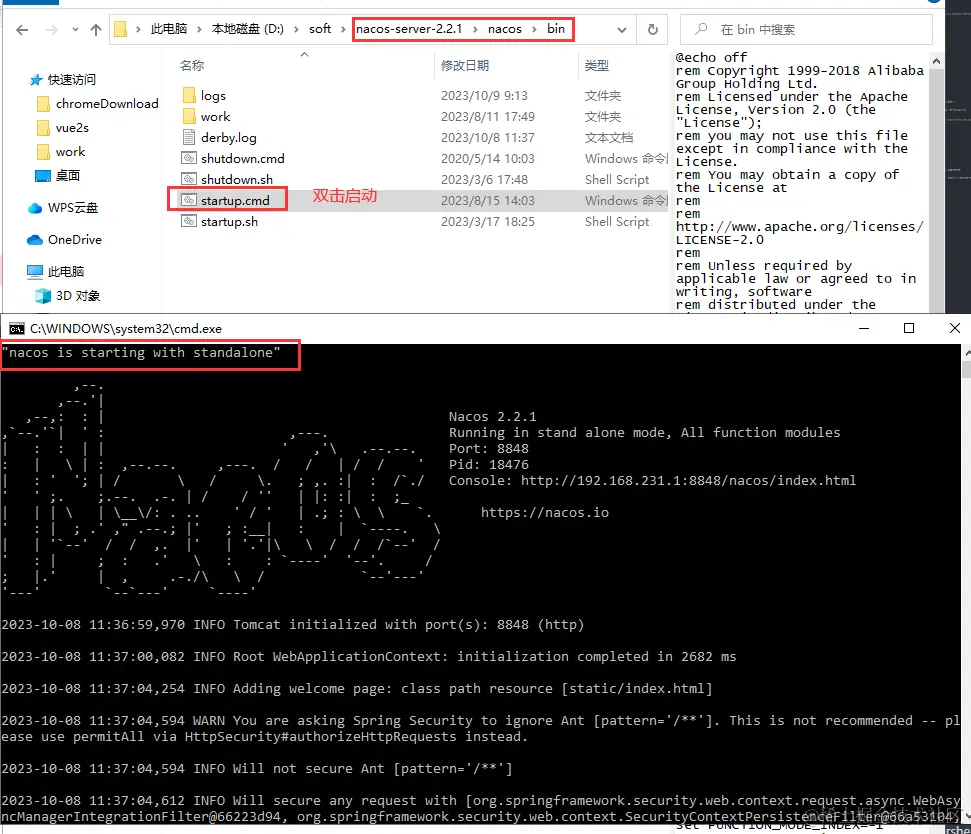971x834 pixels.
Task: Click logs date 2023/10/9 9:13
Action: [x=484, y=96]
